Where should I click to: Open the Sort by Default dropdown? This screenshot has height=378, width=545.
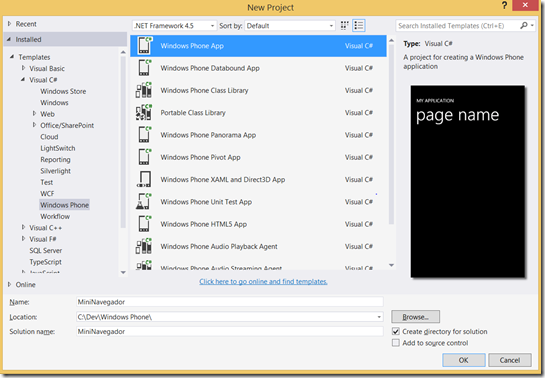(290, 26)
